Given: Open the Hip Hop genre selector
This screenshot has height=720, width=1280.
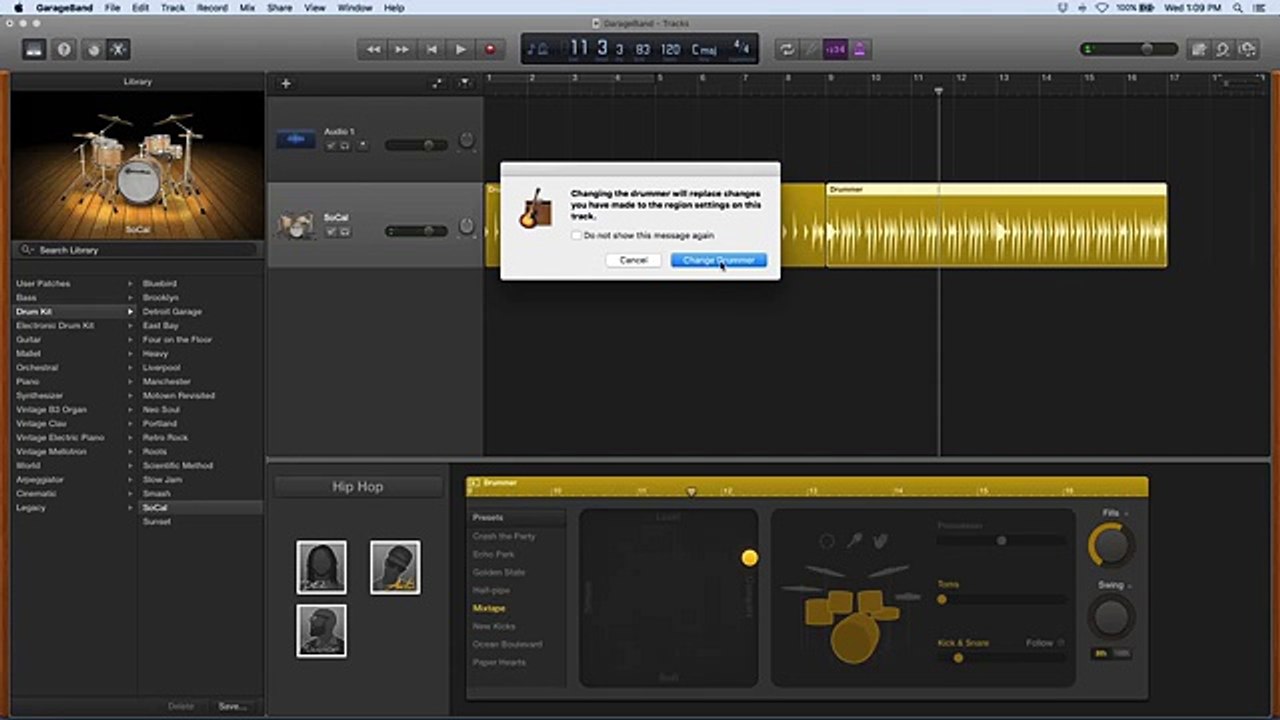Looking at the screenshot, I should coord(358,487).
